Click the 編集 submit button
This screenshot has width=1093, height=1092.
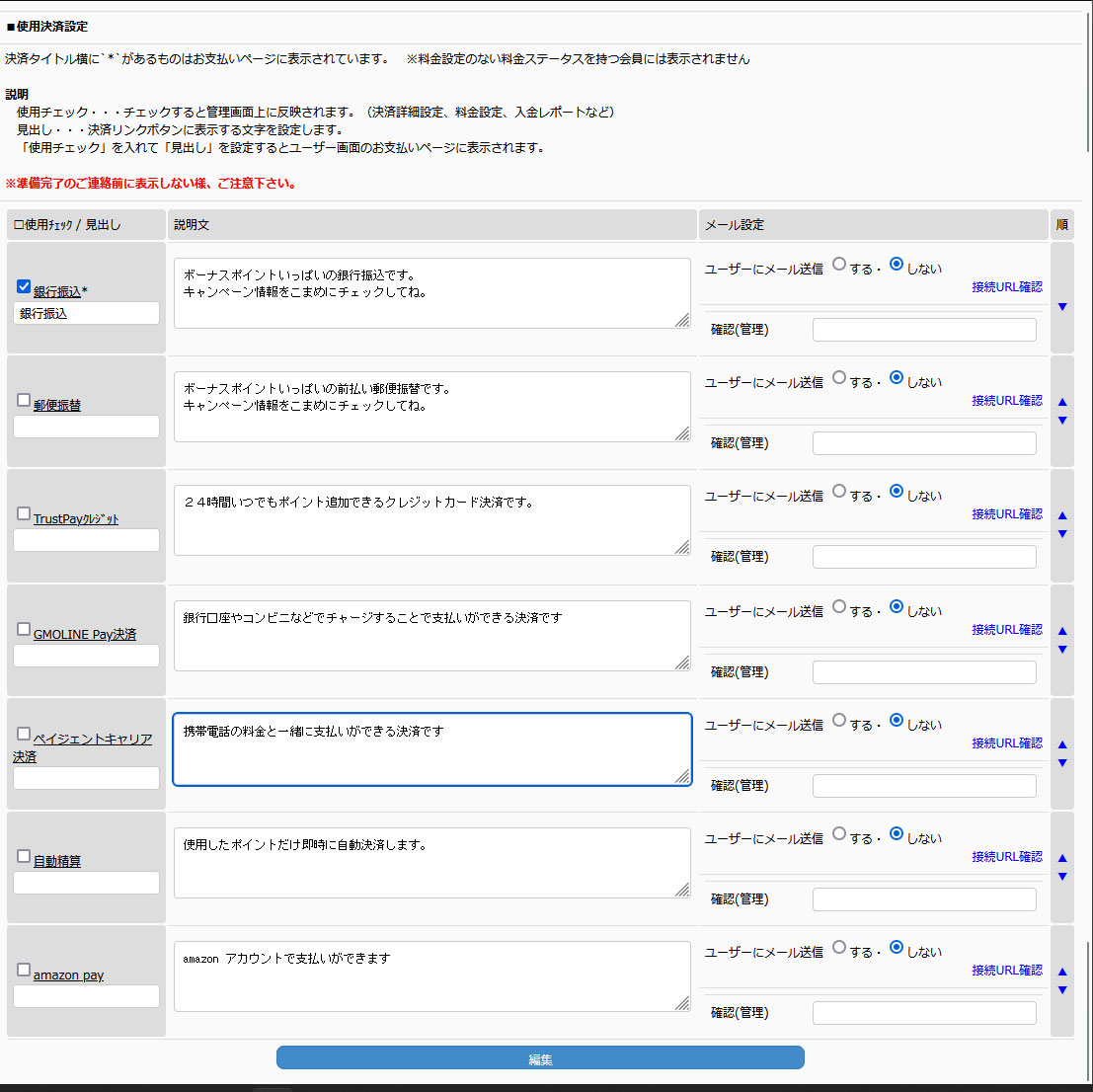pos(540,1058)
